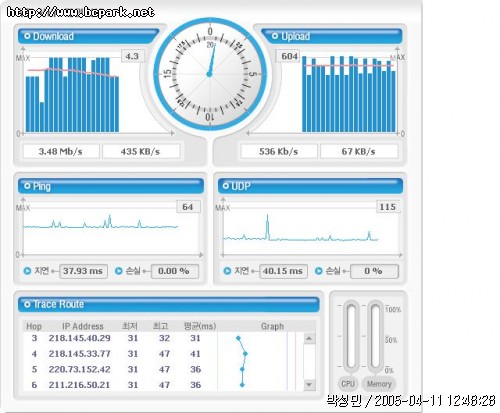Click the IP Address column header
The height and width of the screenshot is (413, 500).
click(83, 326)
